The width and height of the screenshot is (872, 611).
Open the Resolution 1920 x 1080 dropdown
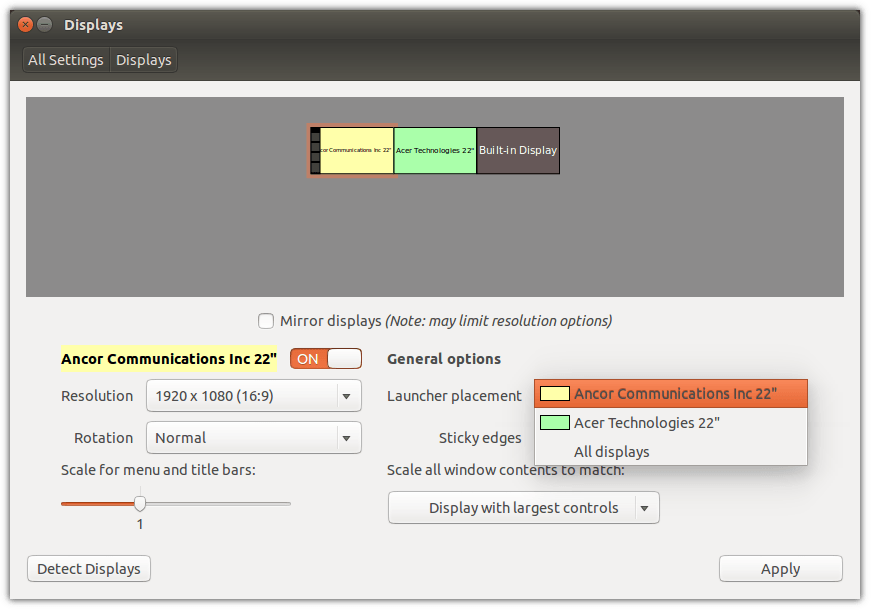(x=254, y=396)
